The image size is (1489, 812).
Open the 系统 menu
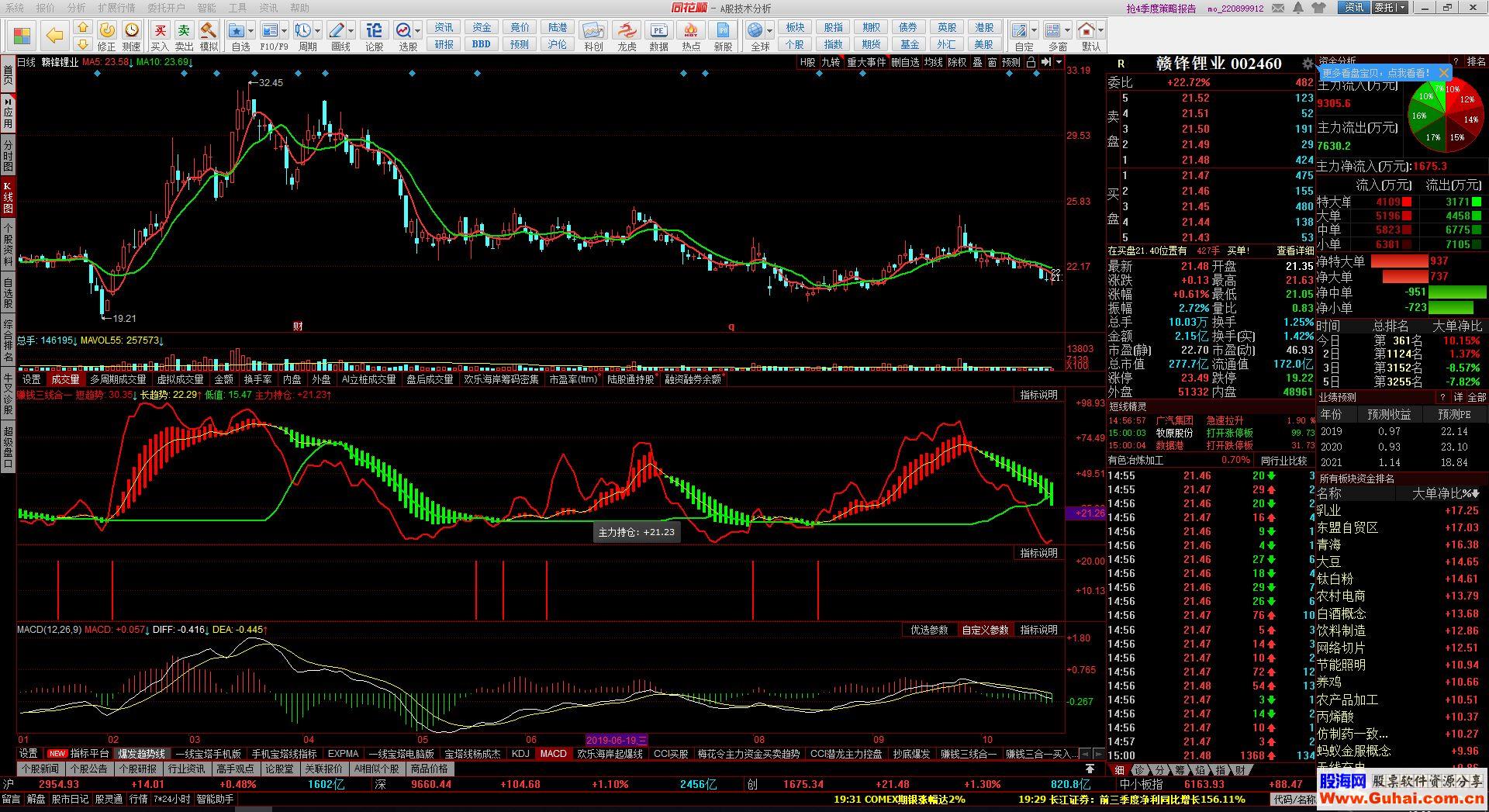(x=14, y=8)
